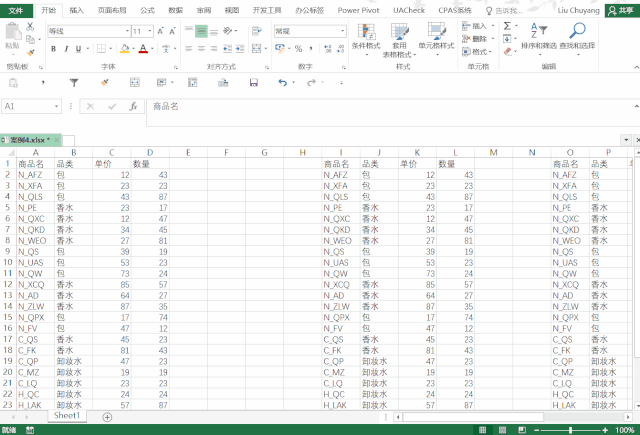Image resolution: width=640 pixels, height=435 pixels.
Task: Open Conditional Formatting menu
Action: click(x=366, y=39)
